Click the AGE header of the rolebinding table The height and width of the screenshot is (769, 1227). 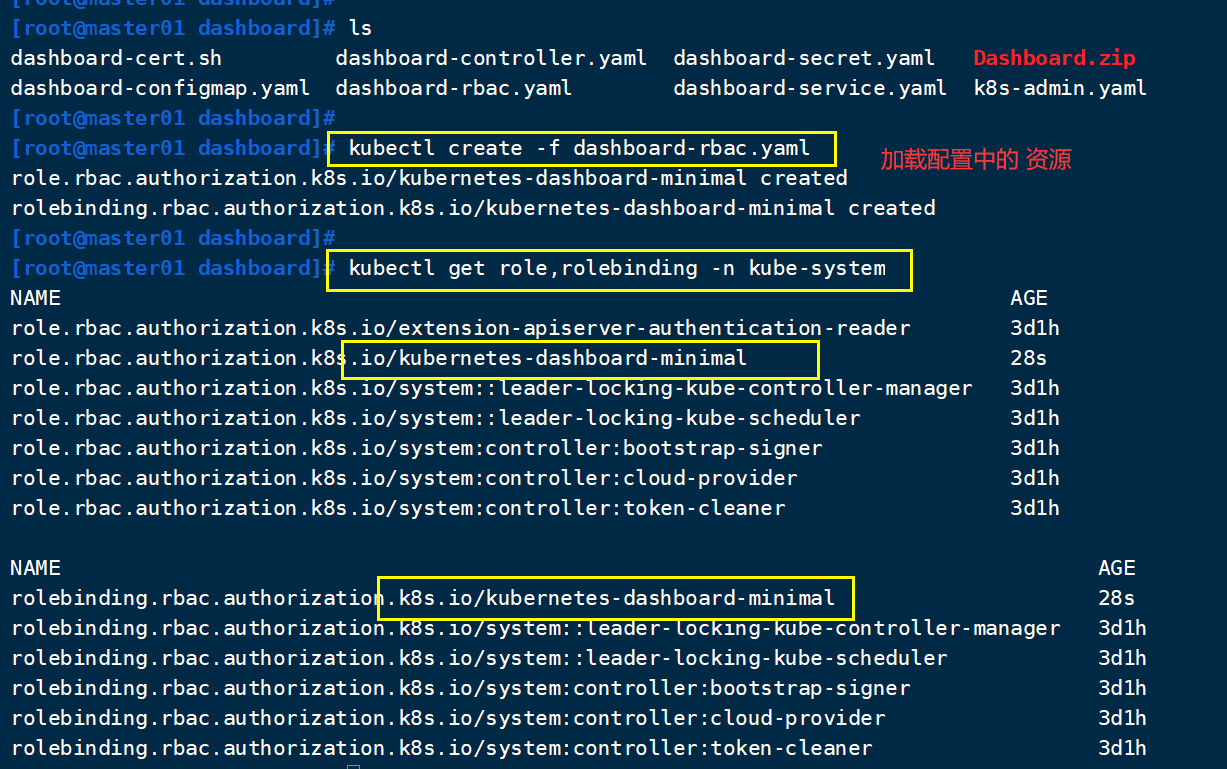point(1117,568)
